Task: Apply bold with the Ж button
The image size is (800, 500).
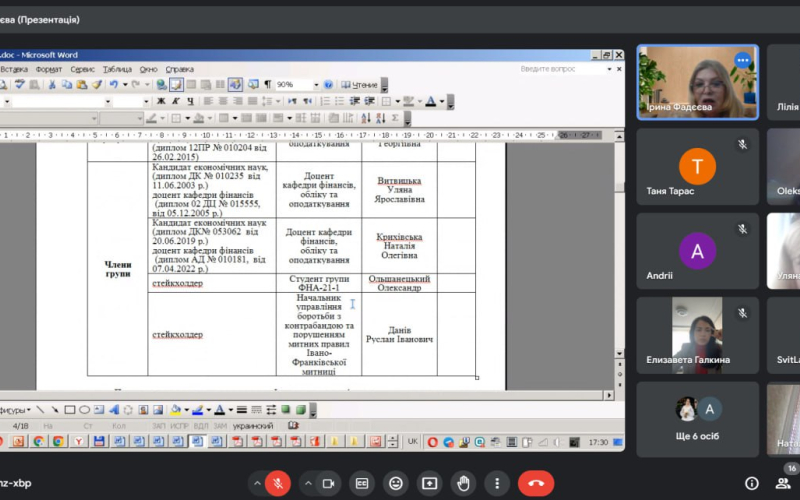Action: [x=161, y=102]
